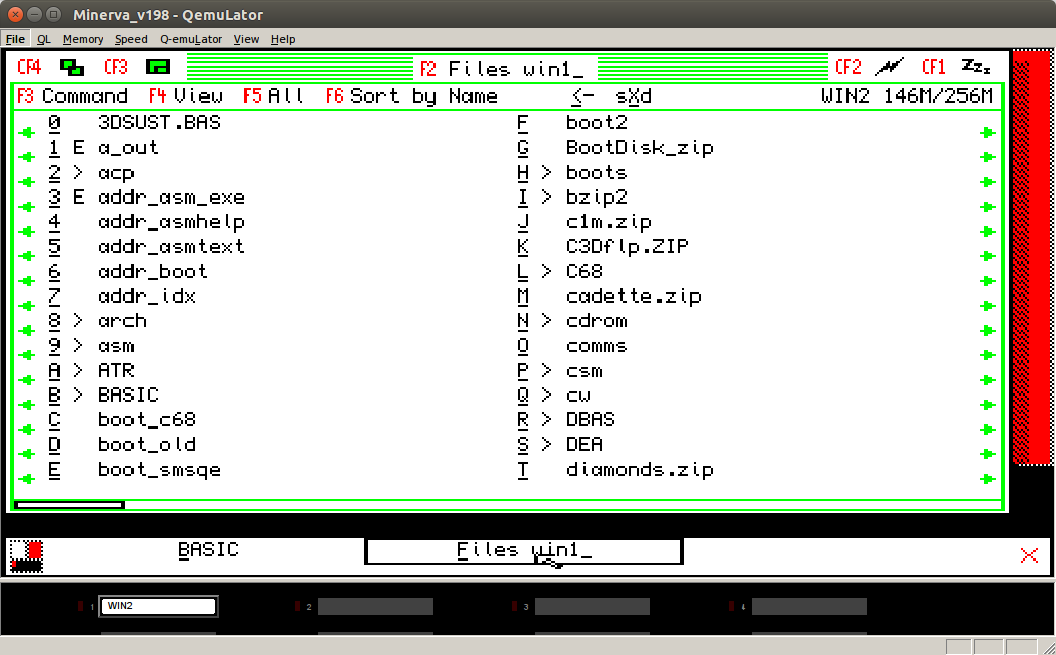
Task: Expand the asm directory
Action: click(78, 345)
